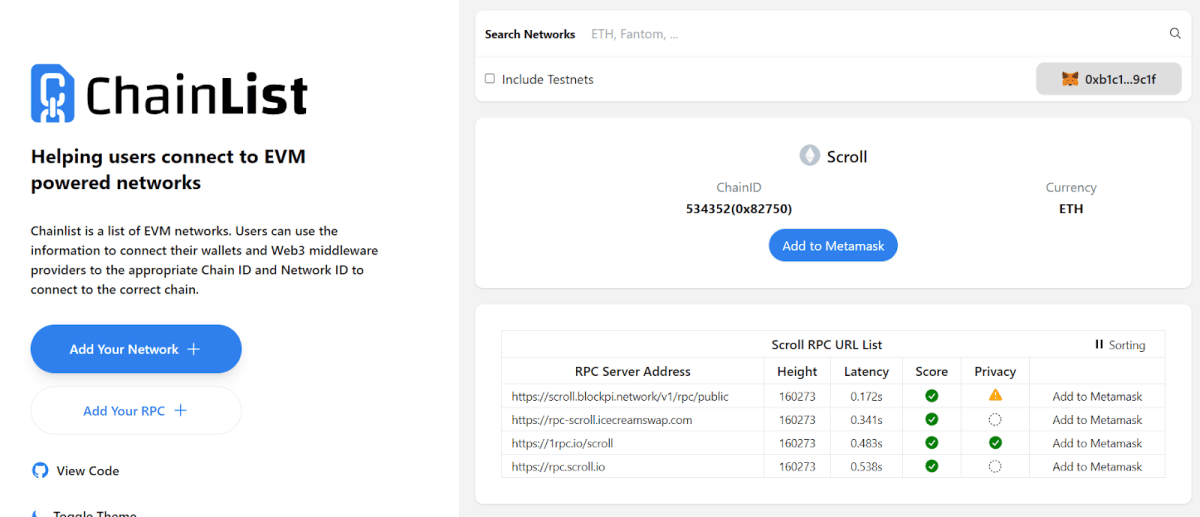The height and width of the screenshot is (517, 1200).
Task: Click the dashed privacy circle for icecreamswap RPC
Action: point(995,420)
